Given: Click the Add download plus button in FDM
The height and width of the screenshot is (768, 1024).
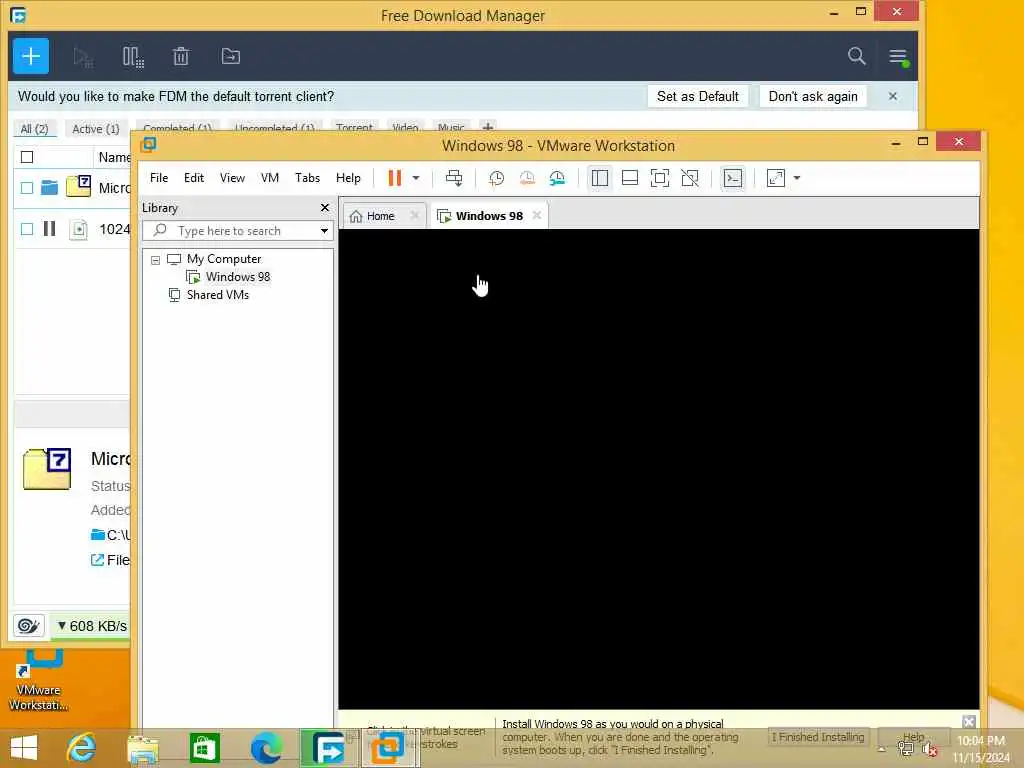Looking at the screenshot, I should 31,56.
